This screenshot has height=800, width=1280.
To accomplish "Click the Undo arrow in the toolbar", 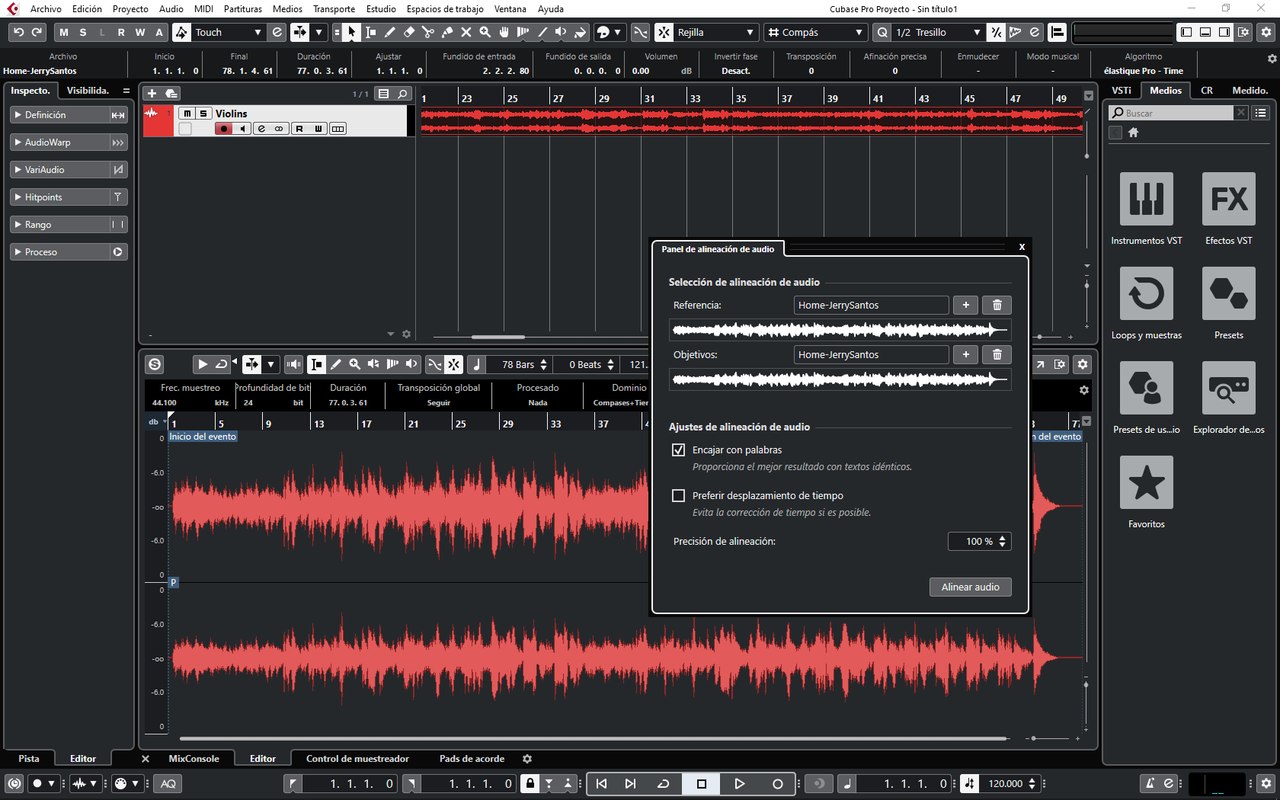I will 19,32.
